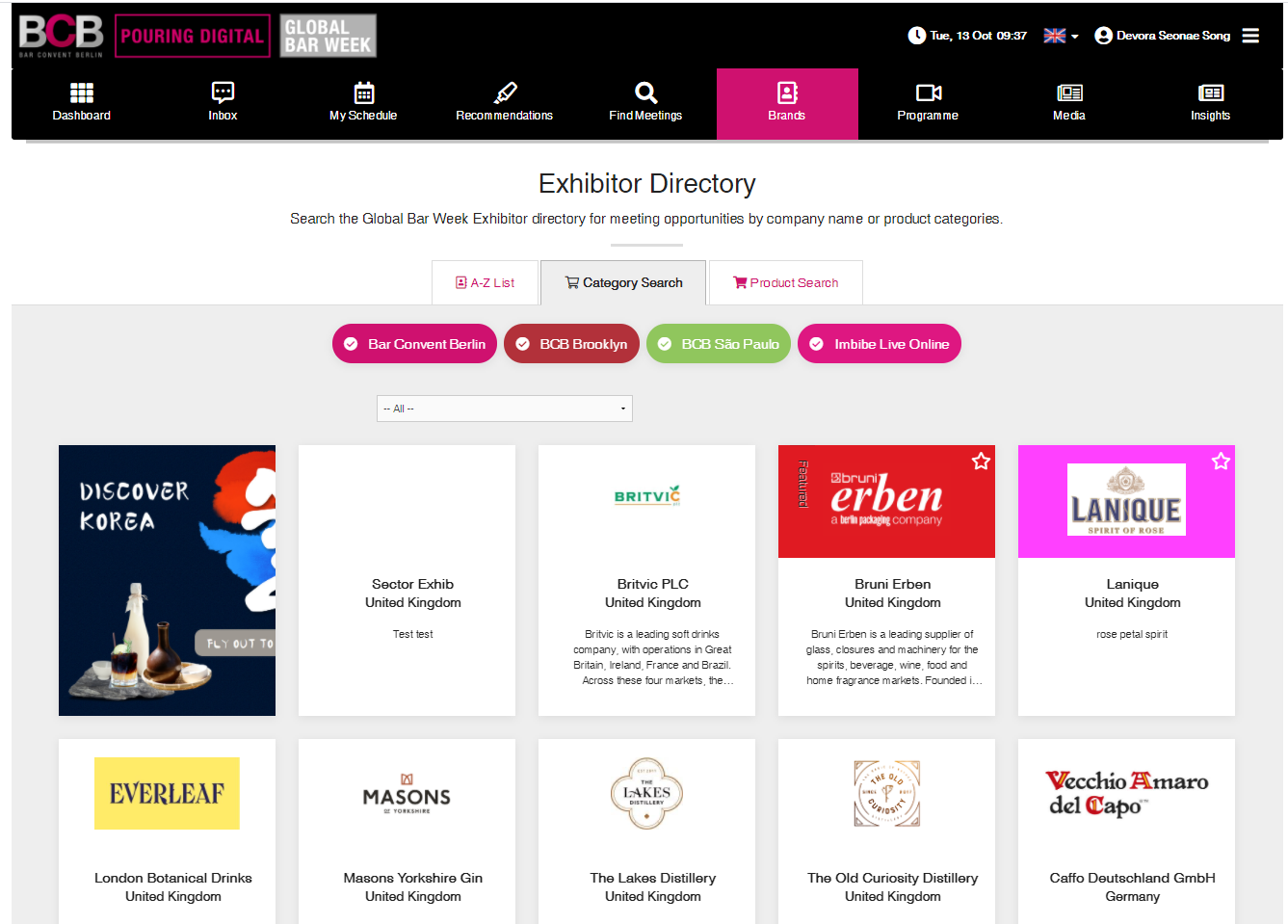
Task: Open Caffo Deutschland GmbH exhibitor
Action: click(x=1133, y=878)
